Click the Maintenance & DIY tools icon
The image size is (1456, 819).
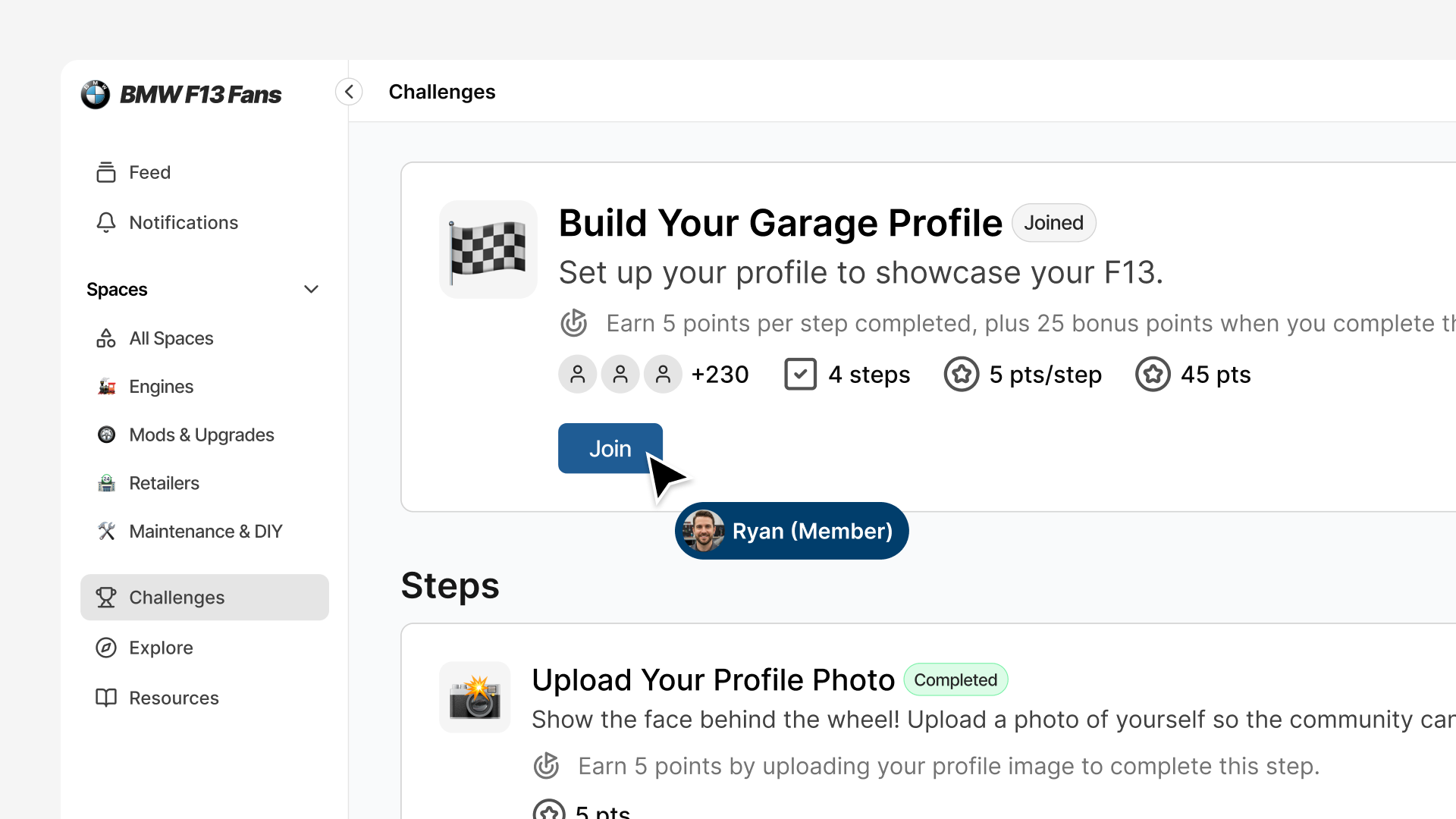pyautogui.click(x=106, y=532)
